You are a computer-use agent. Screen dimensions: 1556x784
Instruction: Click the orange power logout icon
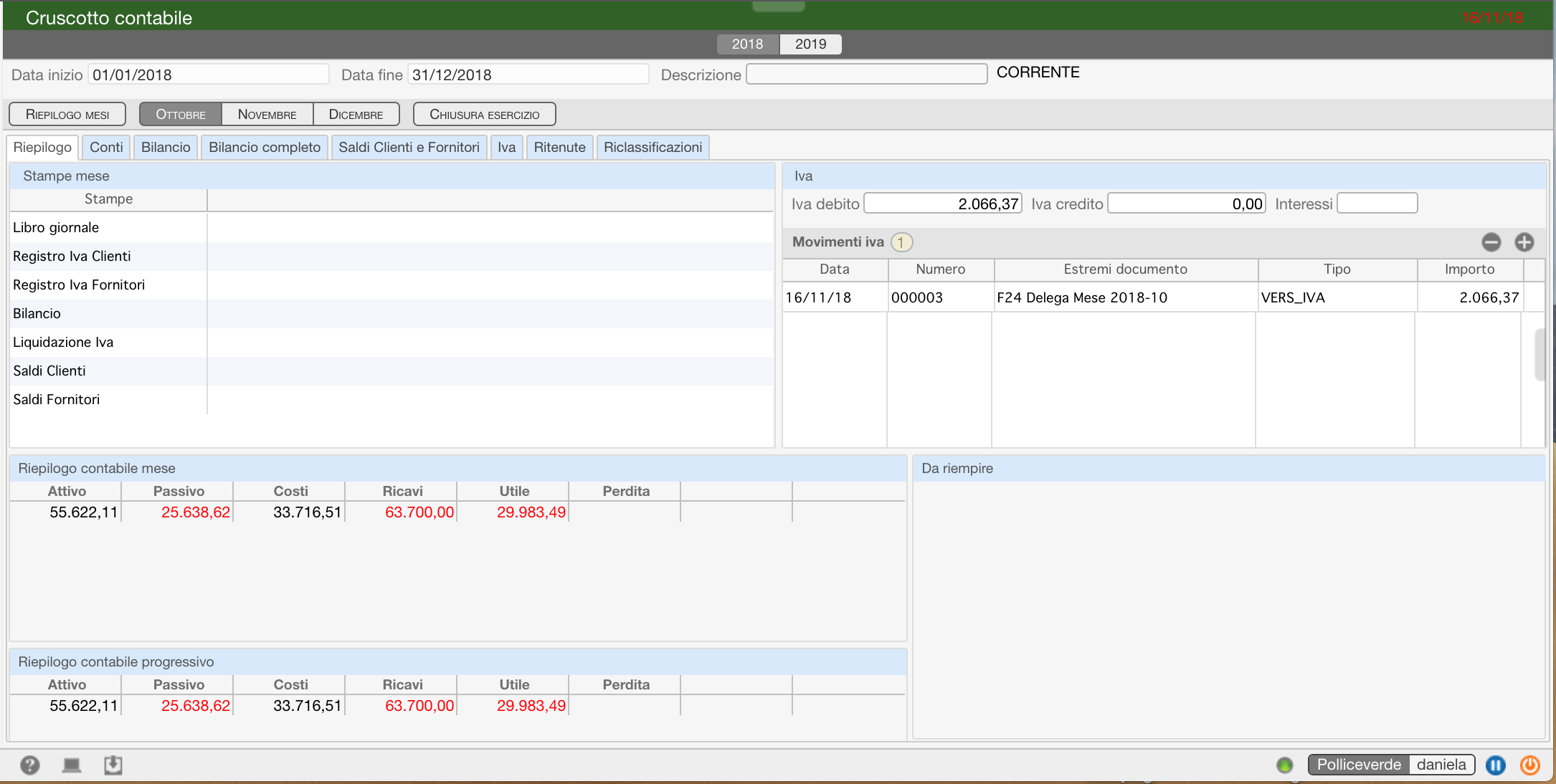click(x=1530, y=765)
